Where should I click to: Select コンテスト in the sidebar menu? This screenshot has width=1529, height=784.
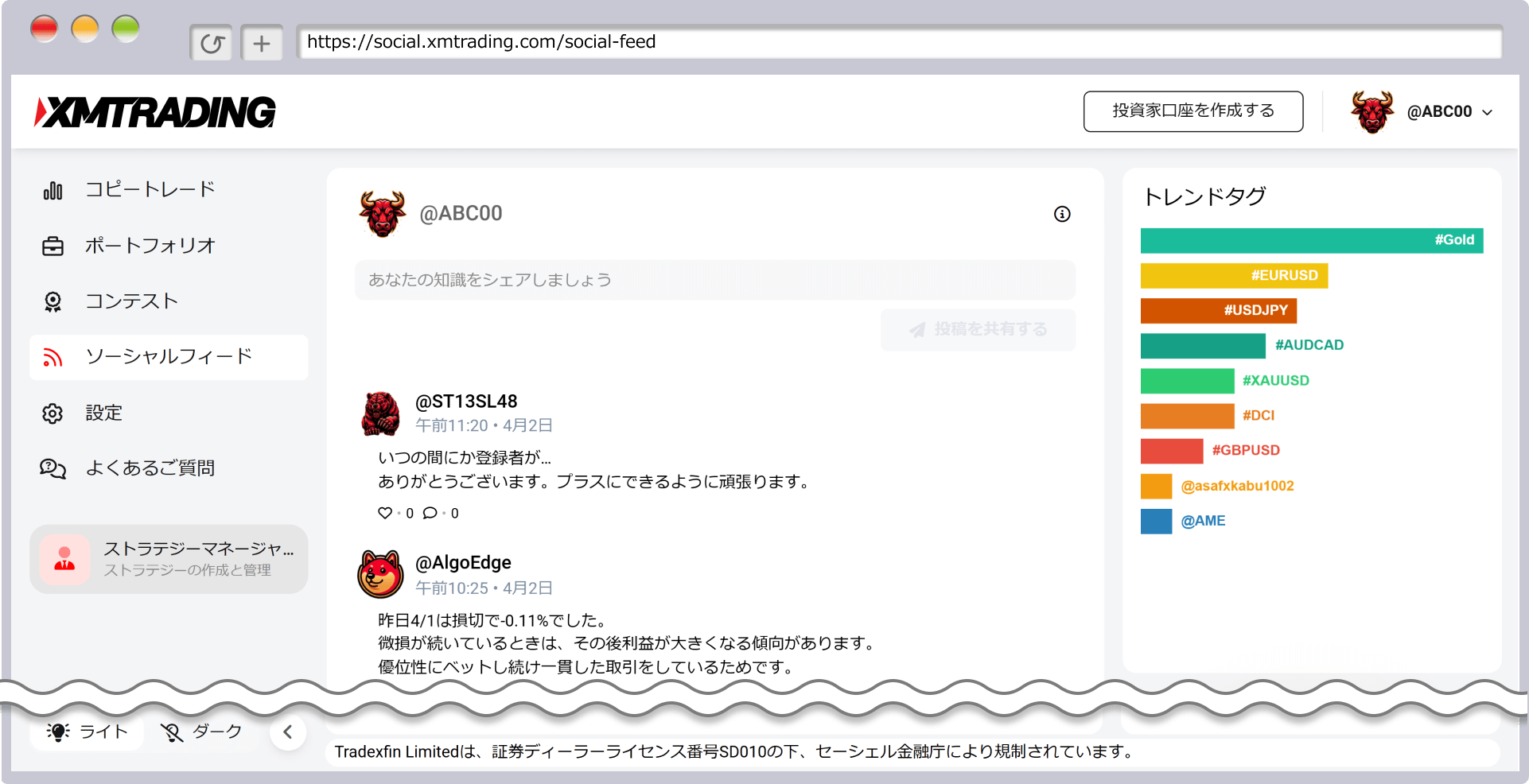coord(131,301)
